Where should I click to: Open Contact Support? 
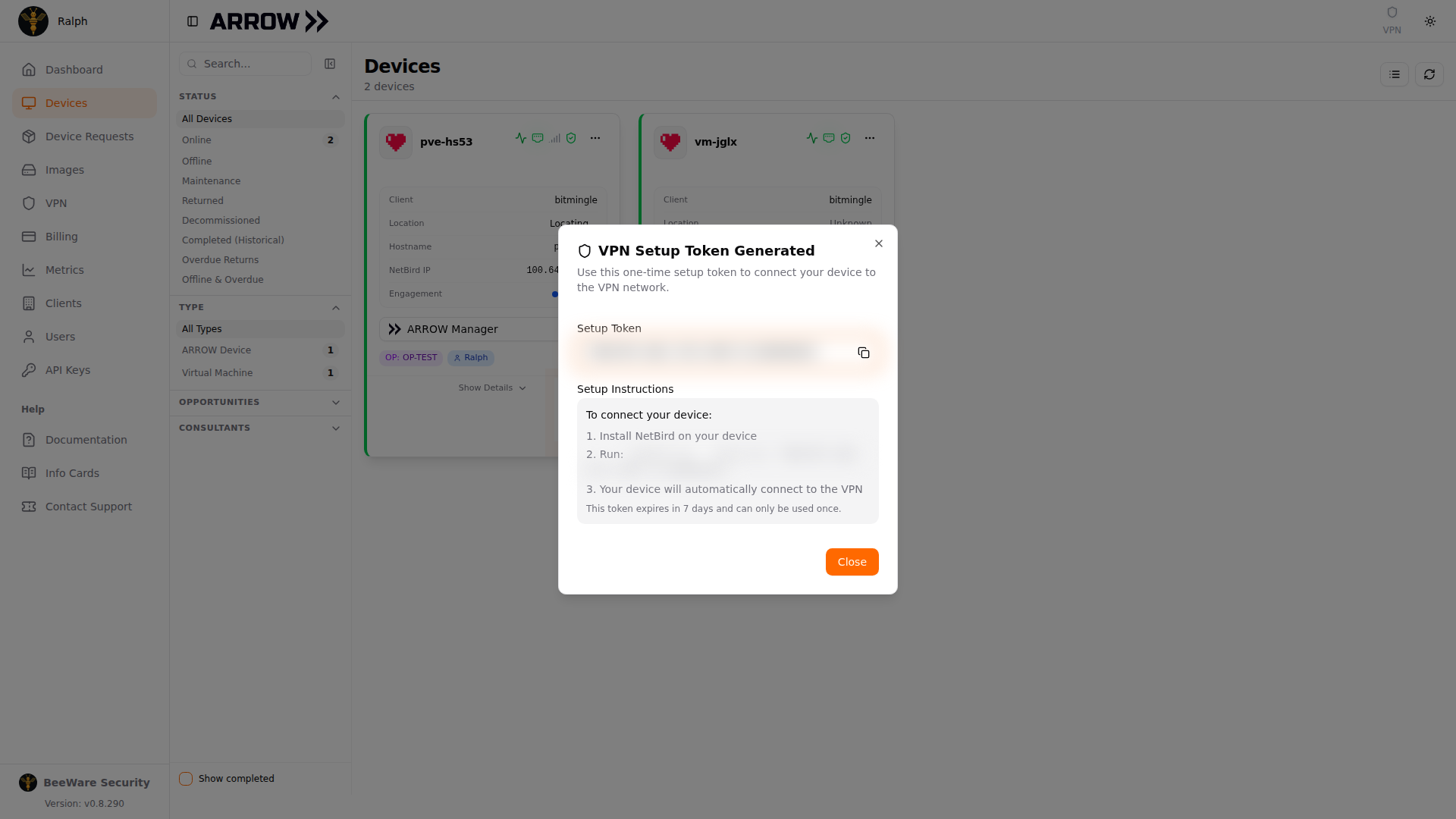84,507
